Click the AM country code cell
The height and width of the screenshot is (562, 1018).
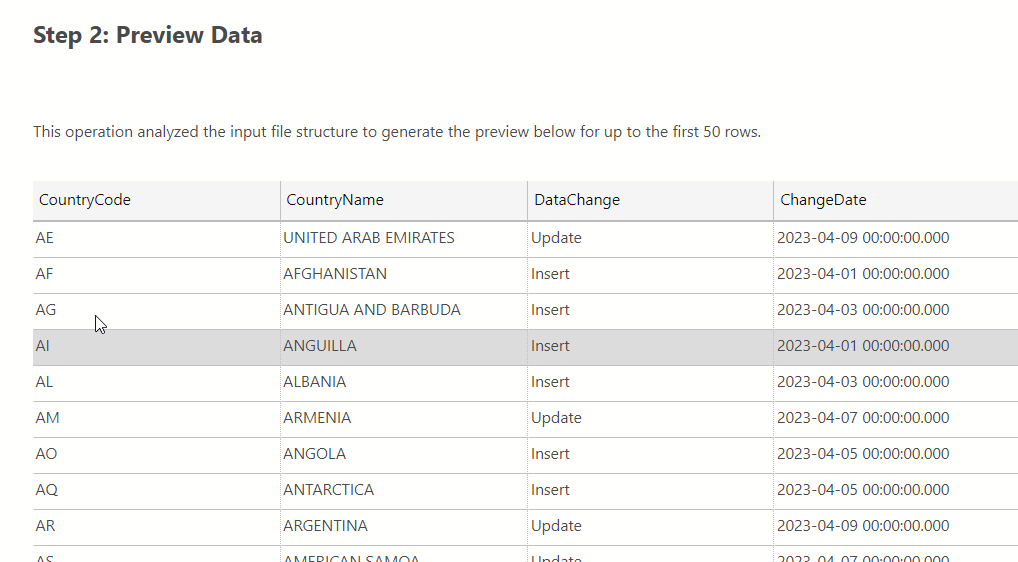tap(47, 418)
